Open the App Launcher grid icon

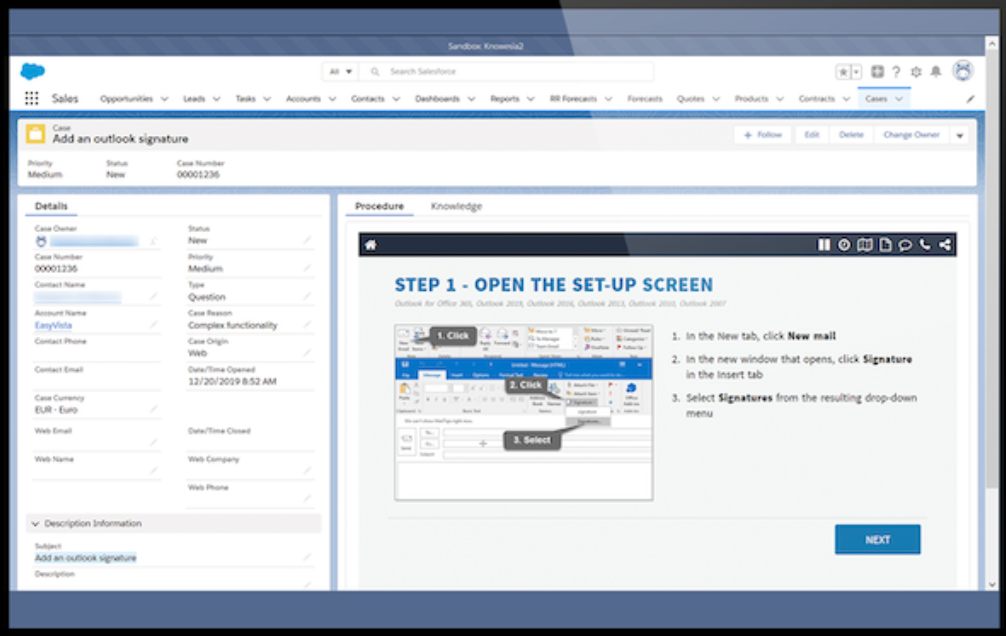(31, 98)
